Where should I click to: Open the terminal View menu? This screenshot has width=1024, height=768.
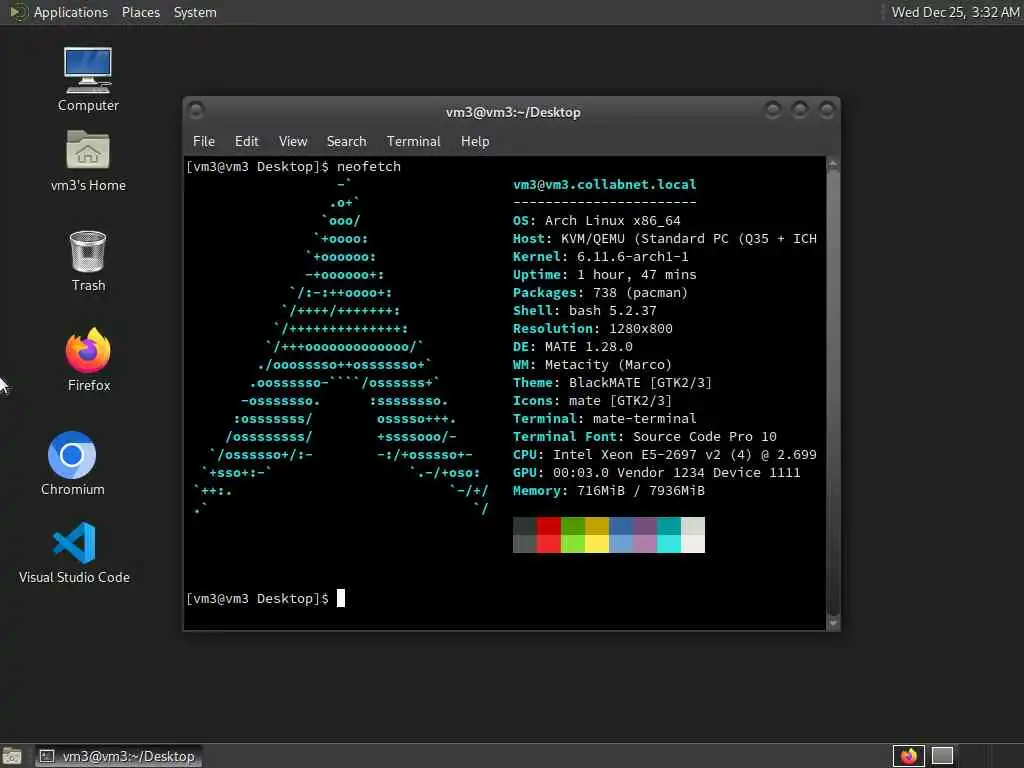point(293,141)
